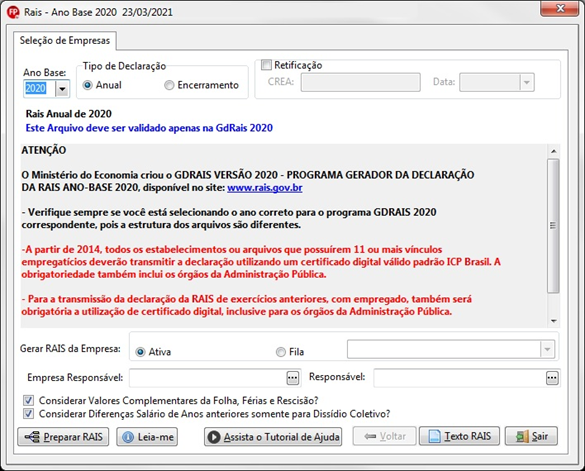Expand the Data dropdown
This screenshot has width=585, height=471.
tap(527, 82)
